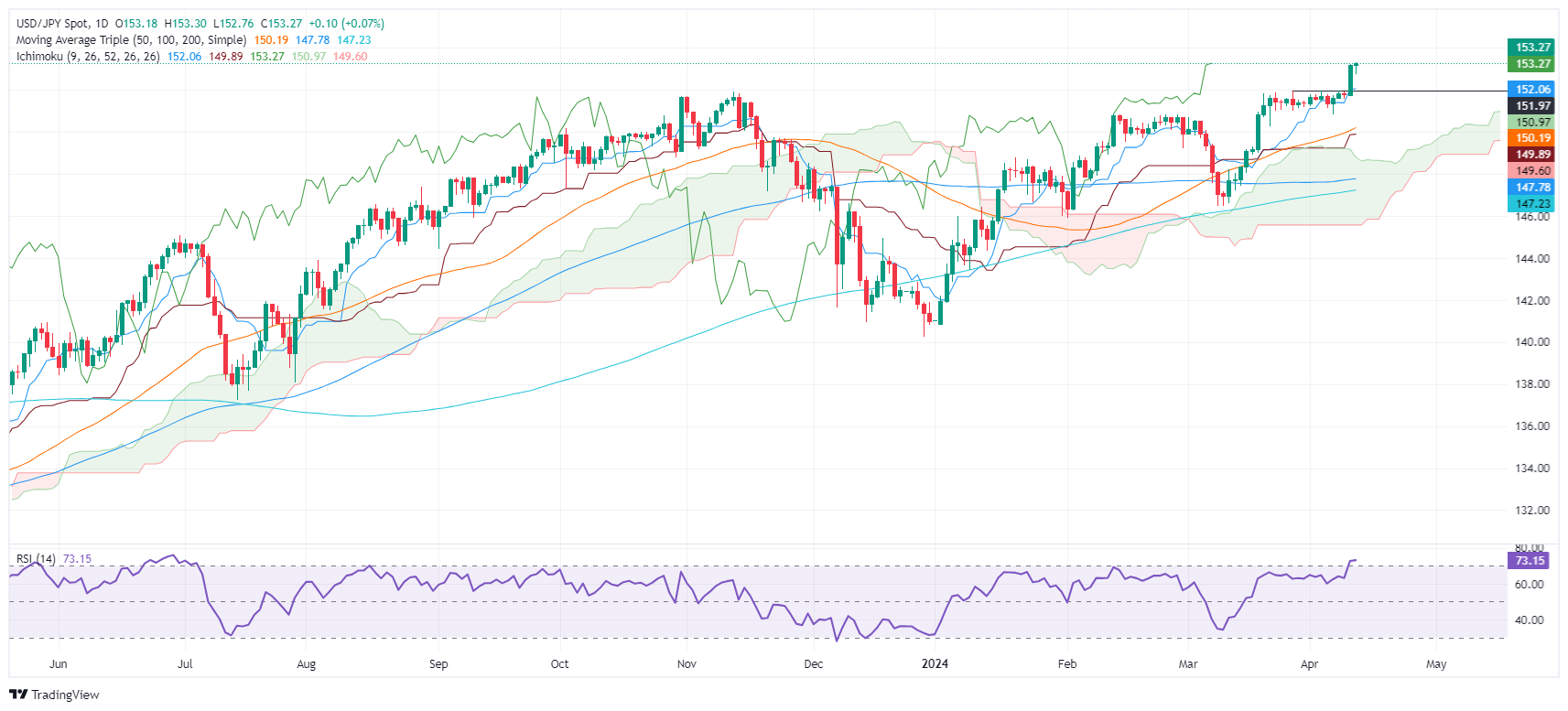Click the dark red 149.89 price tag
This screenshot has width=1568, height=711.
point(1532,155)
